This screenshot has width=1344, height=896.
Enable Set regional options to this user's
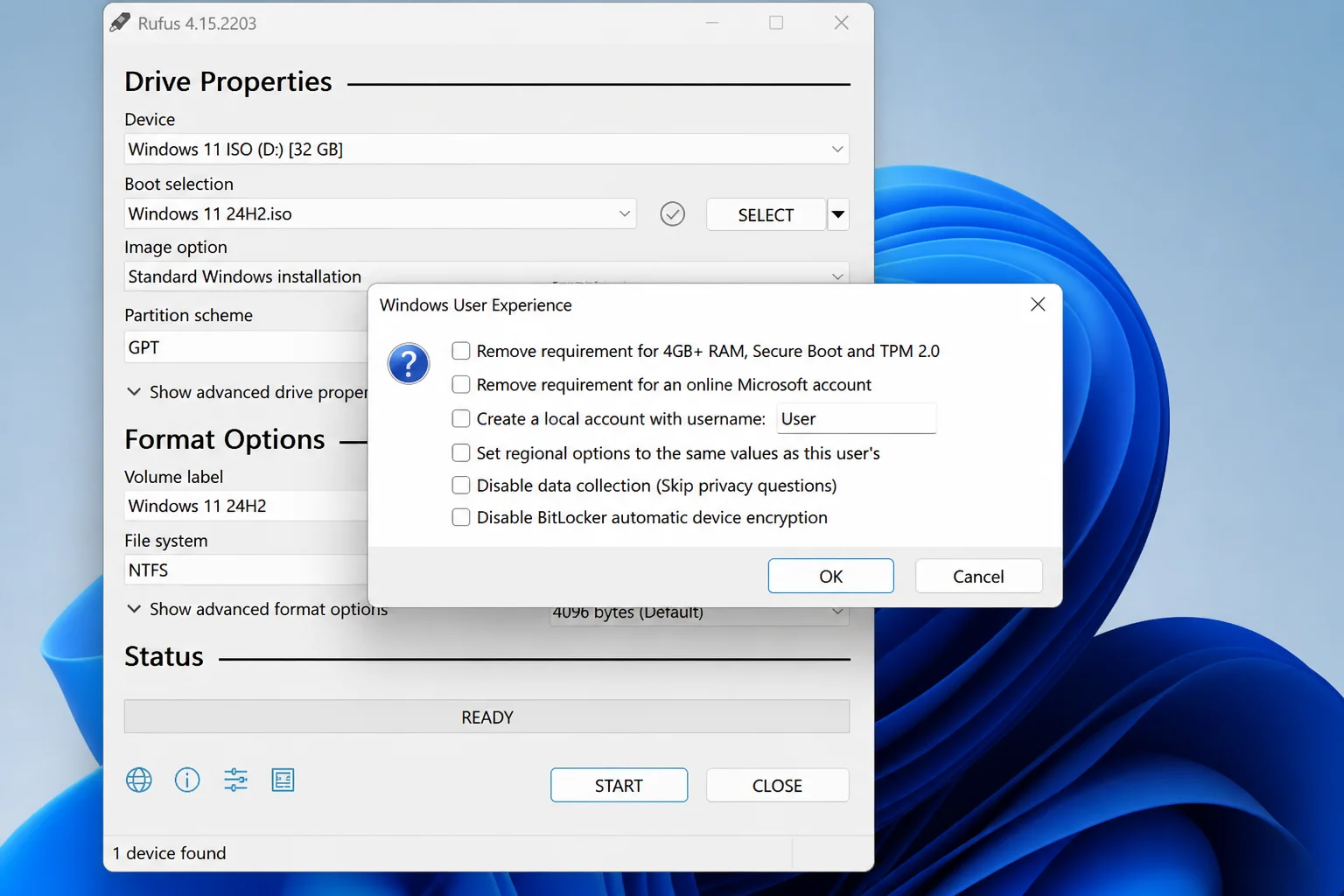point(461,452)
